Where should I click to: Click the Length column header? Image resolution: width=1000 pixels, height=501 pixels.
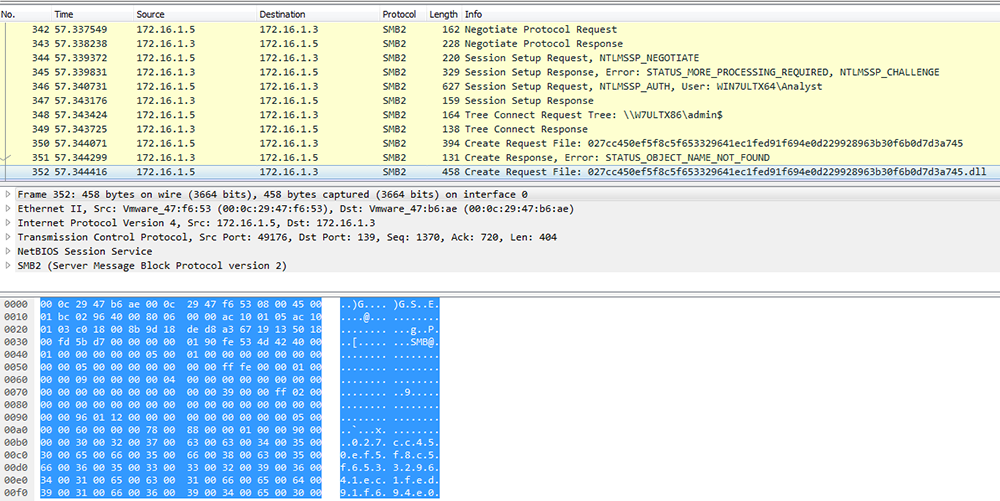point(443,14)
